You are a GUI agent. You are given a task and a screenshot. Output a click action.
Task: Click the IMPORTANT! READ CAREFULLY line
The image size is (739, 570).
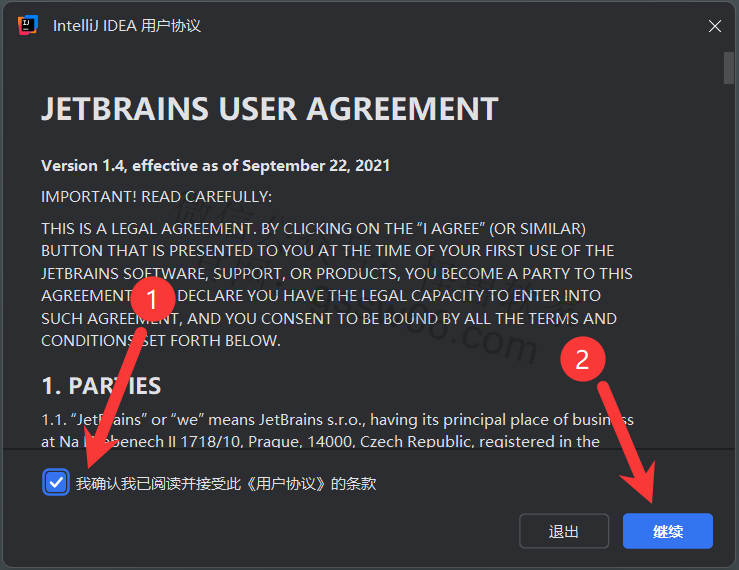156,196
